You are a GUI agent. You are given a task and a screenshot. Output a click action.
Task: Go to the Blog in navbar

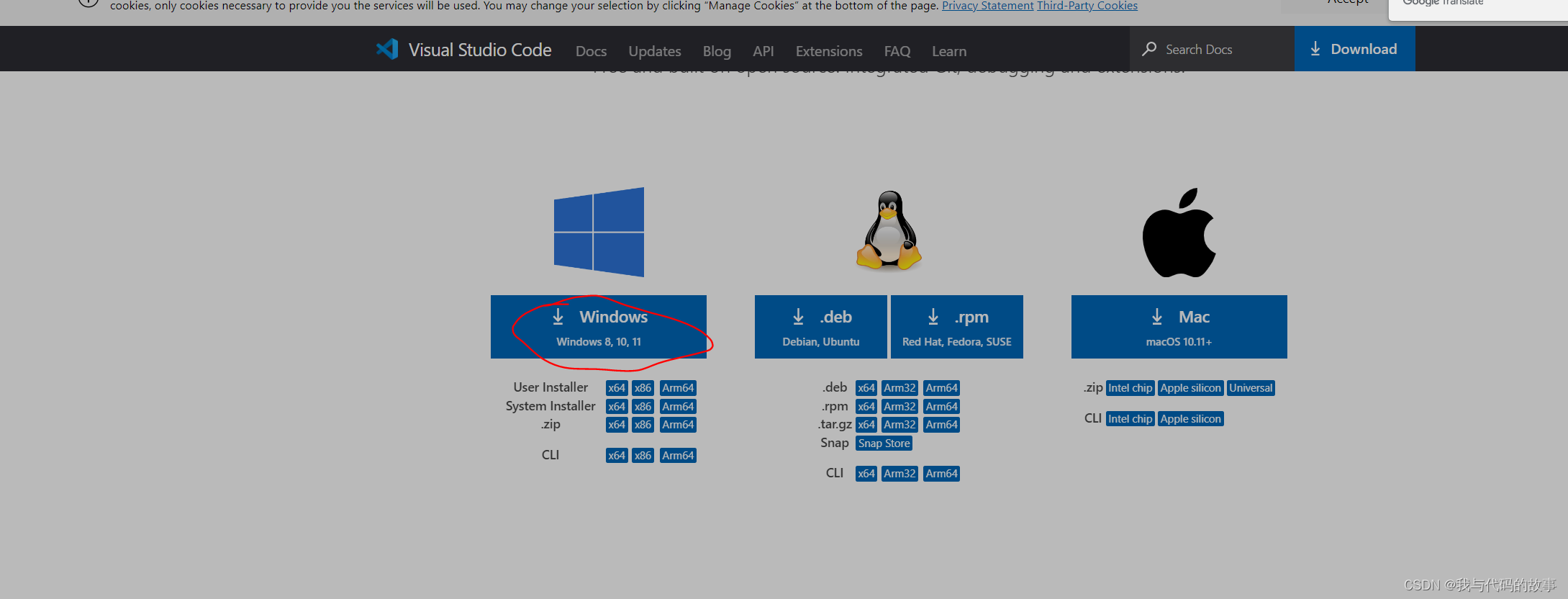tap(717, 51)
